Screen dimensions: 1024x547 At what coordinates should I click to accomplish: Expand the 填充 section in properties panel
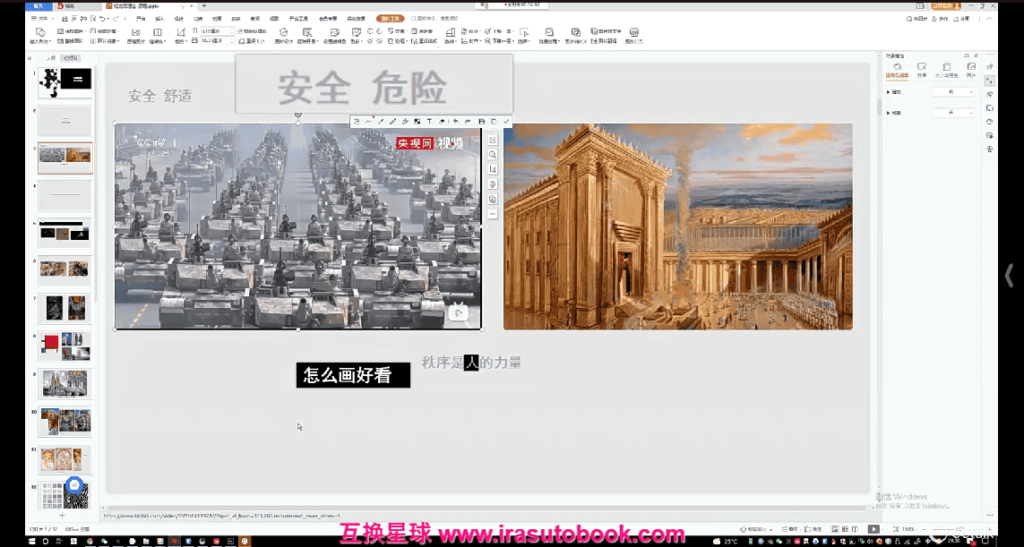tap(888, 92)
